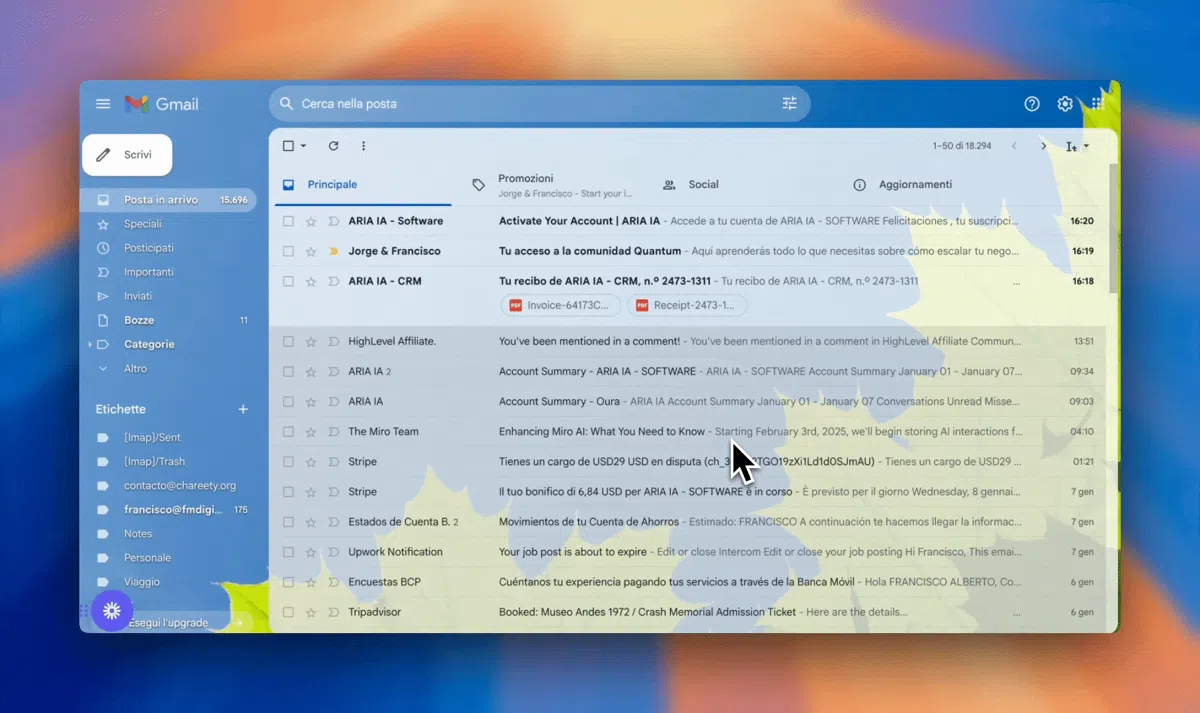This screenshot has height=713, width=1200.
Task: Click the purple floating asterisk button
Action: [x=112, y=610]
